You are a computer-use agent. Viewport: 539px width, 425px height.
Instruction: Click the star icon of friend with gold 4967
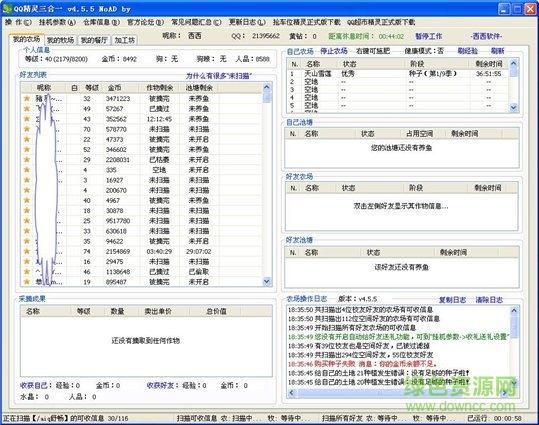coord(27,200)
